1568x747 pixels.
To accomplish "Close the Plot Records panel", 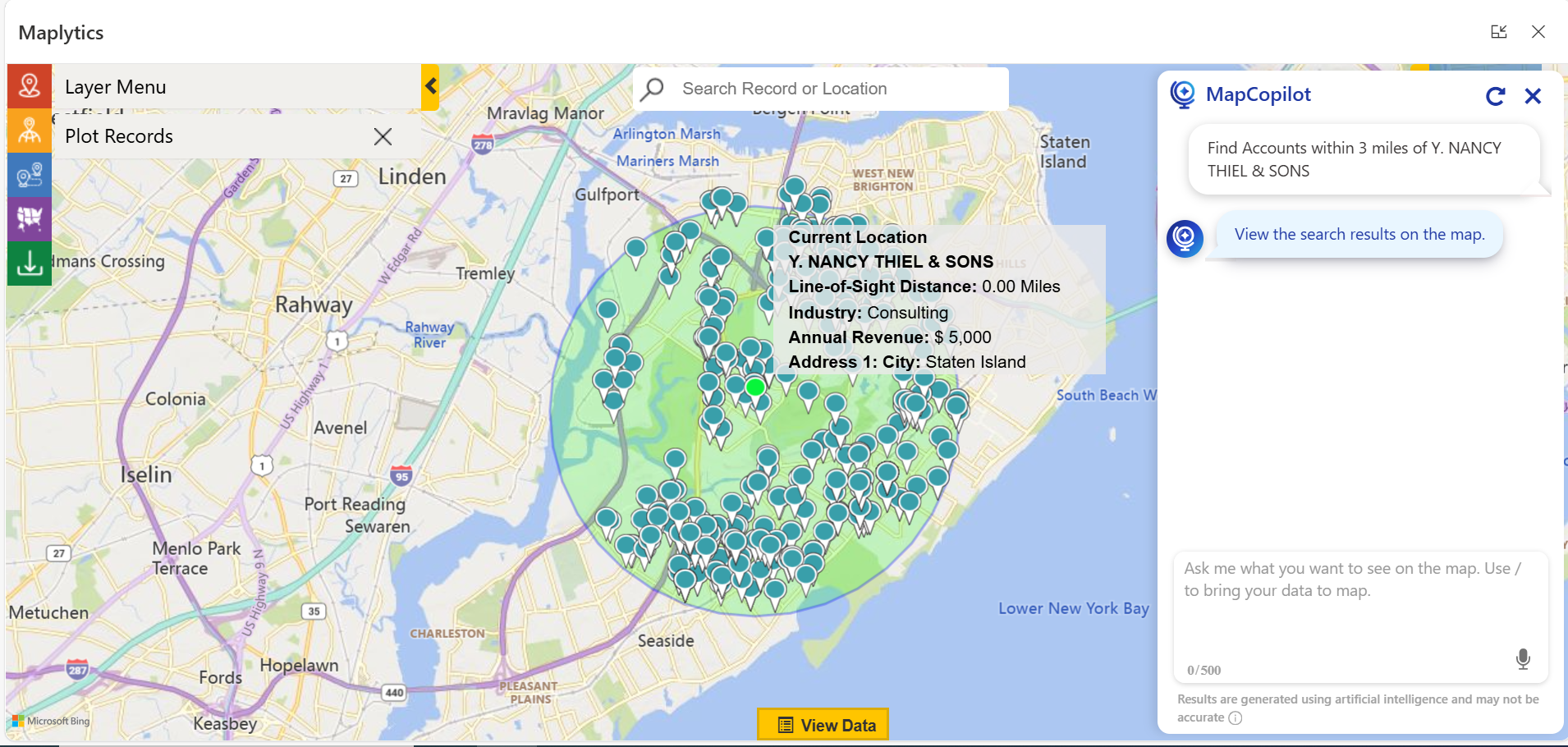I will 383,136.
